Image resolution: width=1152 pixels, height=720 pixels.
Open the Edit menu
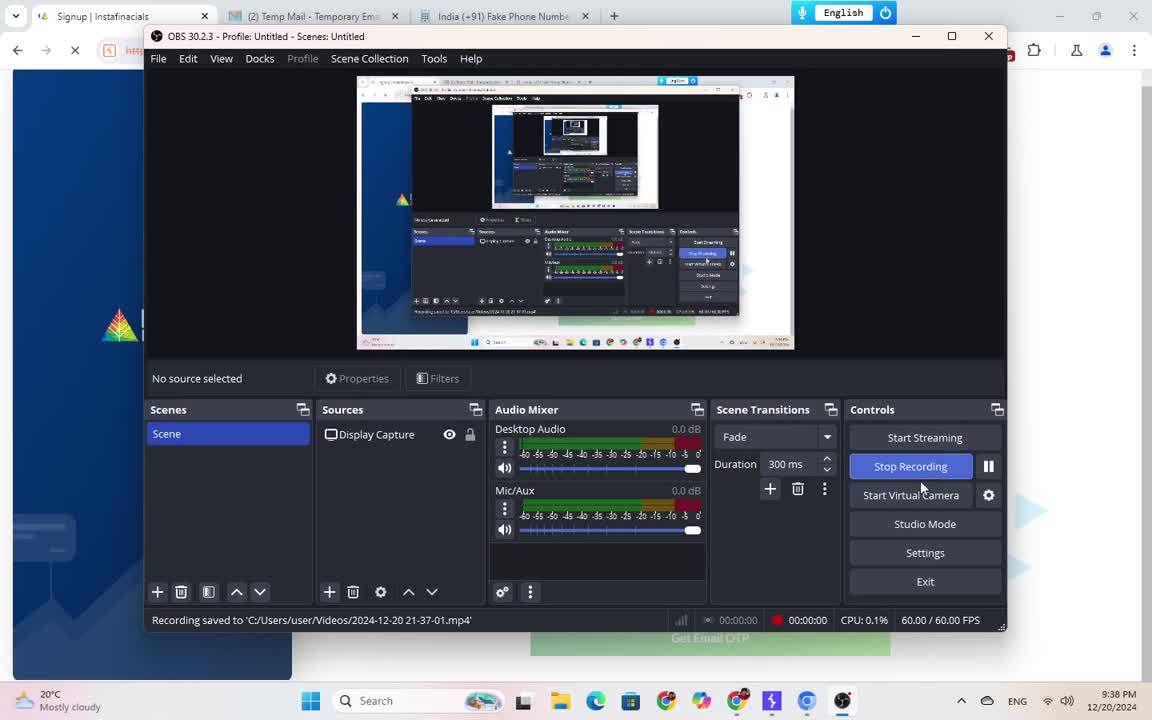point(188,59)
